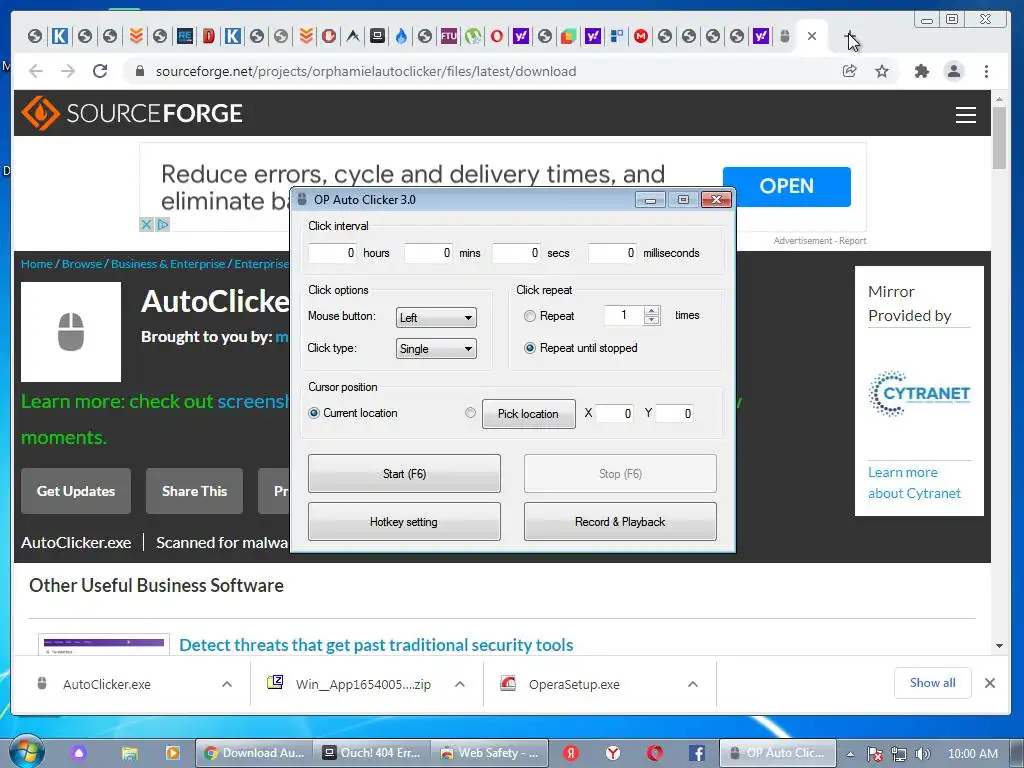Open the purple FTU favicon tab

[x=449, y=36]
